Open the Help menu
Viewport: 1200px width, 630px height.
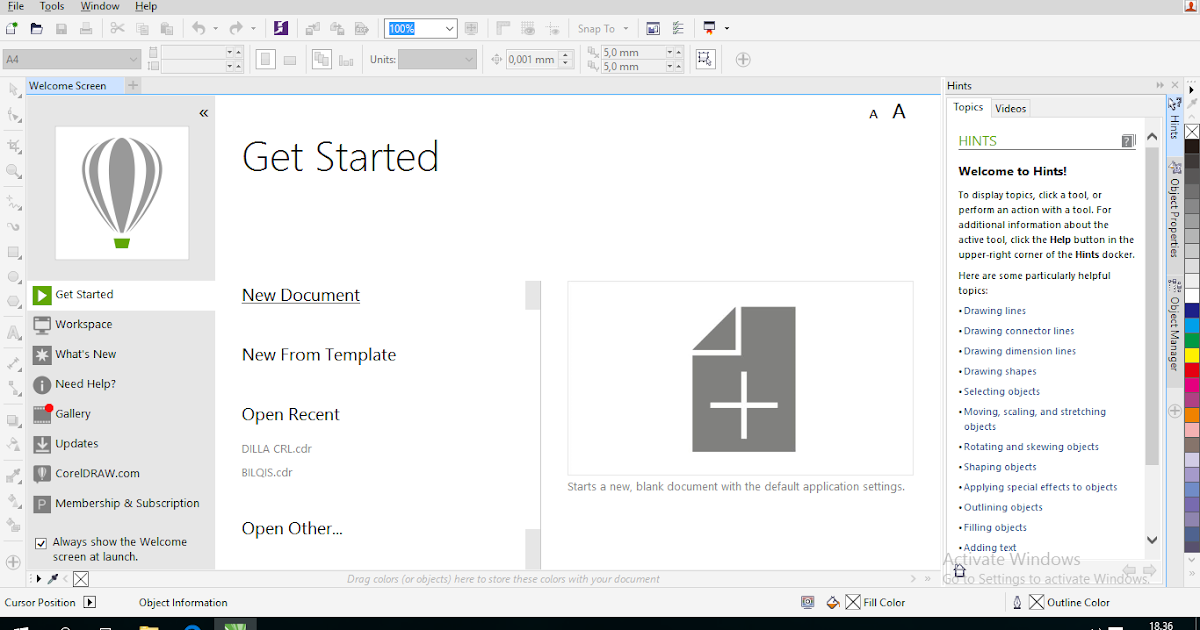(x=146, y=6)
